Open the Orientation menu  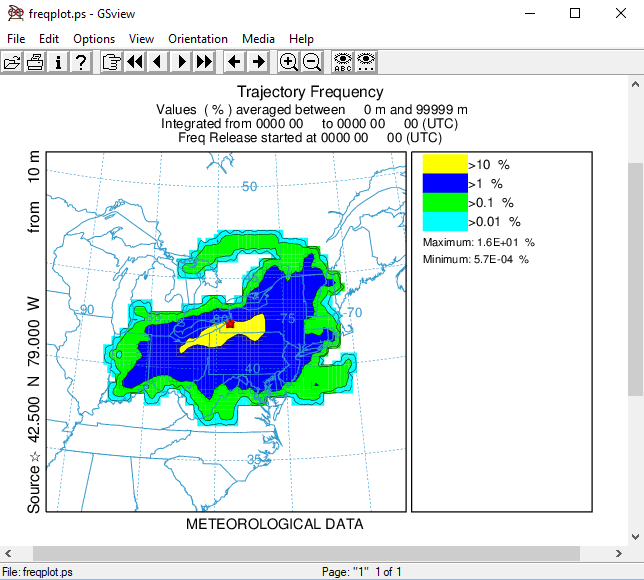(x=198, y=39)
